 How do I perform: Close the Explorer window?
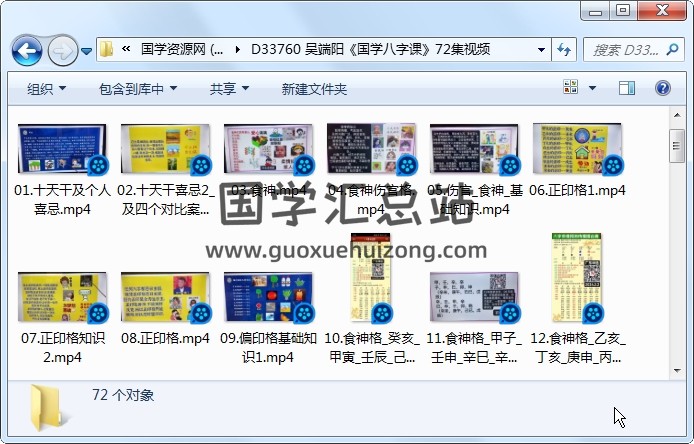662,11
